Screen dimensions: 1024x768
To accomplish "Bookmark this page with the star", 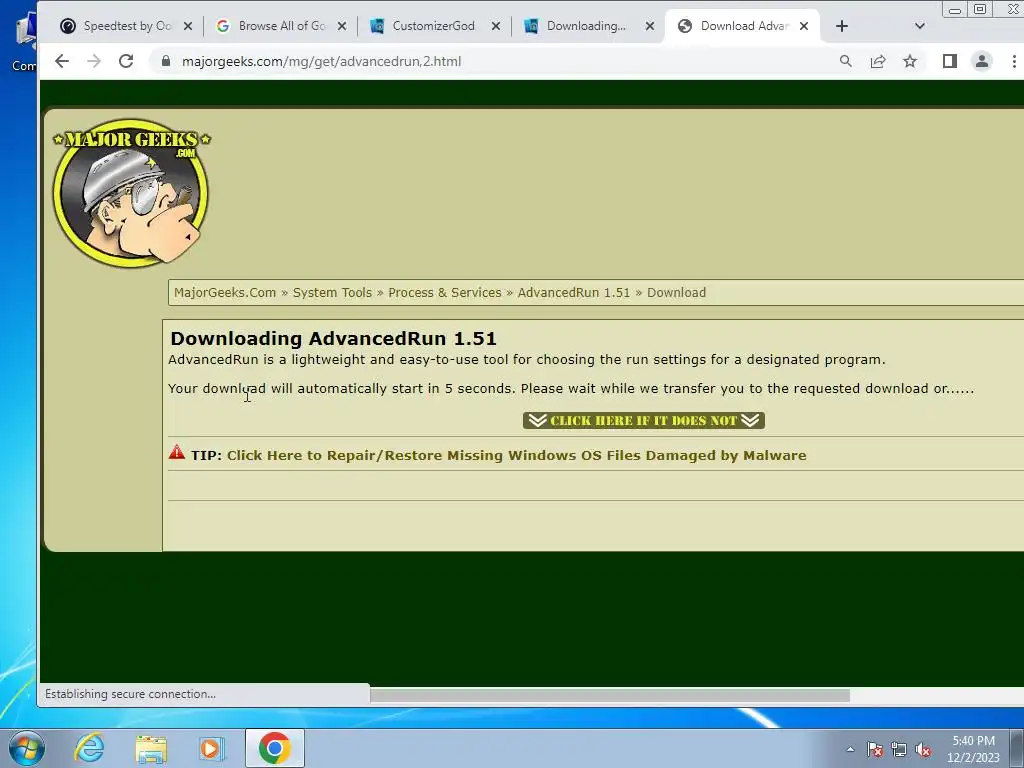I will pyautogui.click(x=910, y=61).
